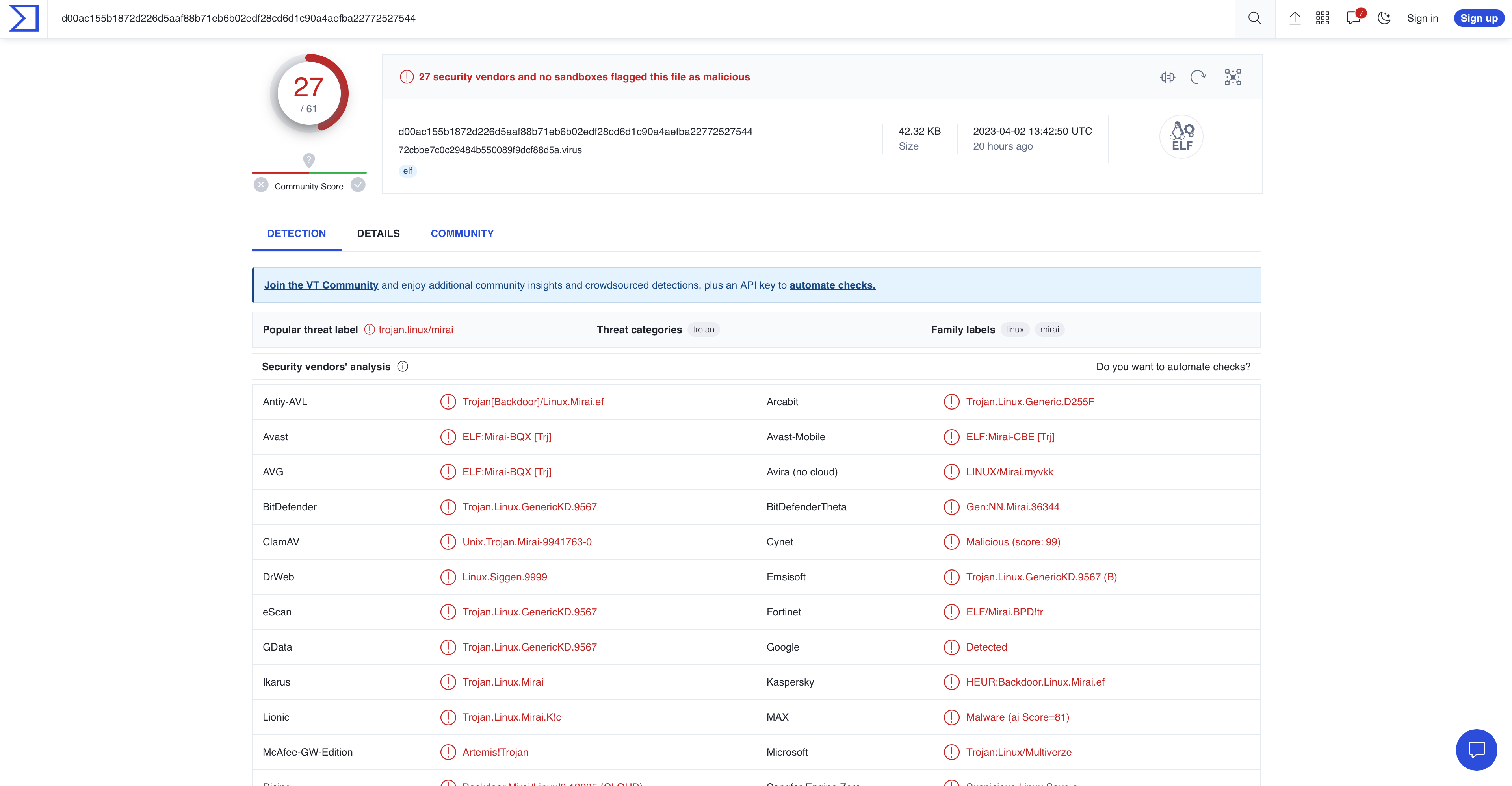Click the find similar files icon
The height and width of the screenshot is (786, 1512).
pos(1167,77)
